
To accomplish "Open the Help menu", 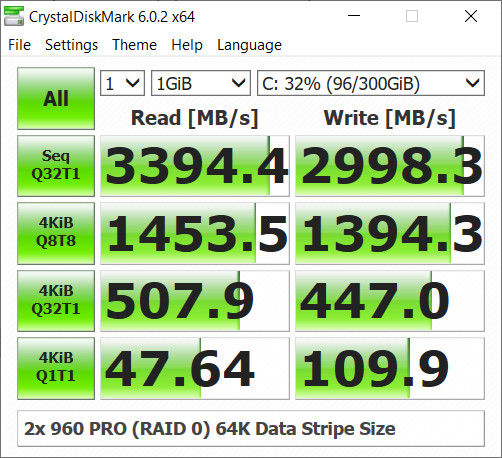I will click(187, 45).
